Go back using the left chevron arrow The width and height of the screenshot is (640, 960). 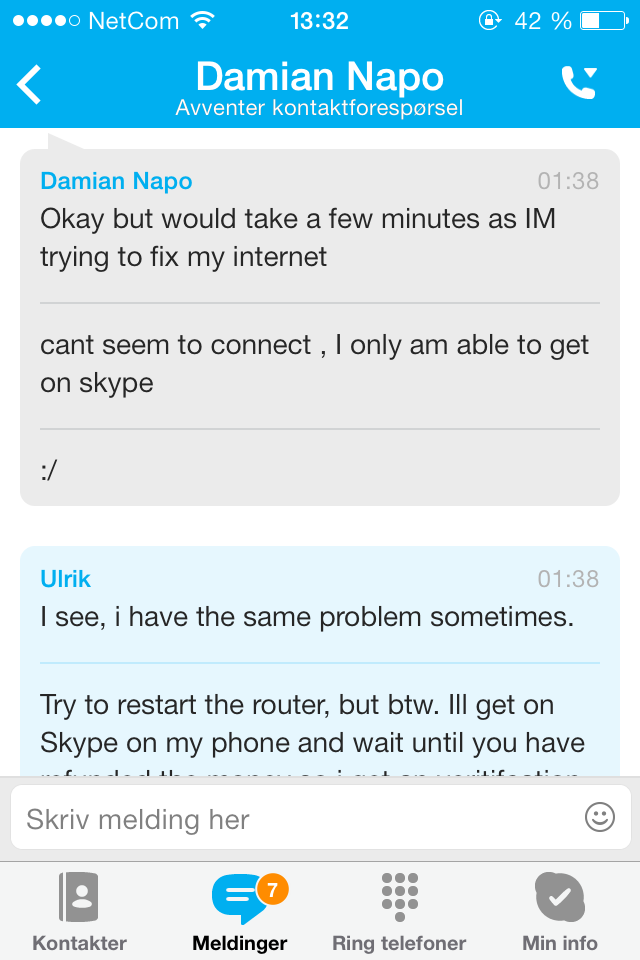click(x=29, y=84)
